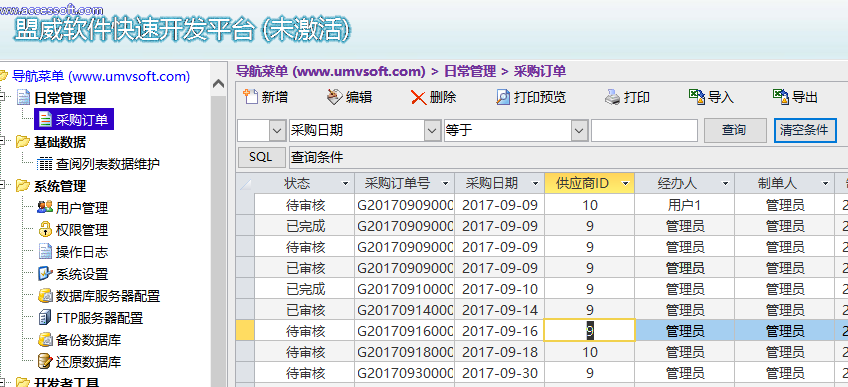
Task: Open the 采购日期 column header filter arrow
Action: pos(535,184)
